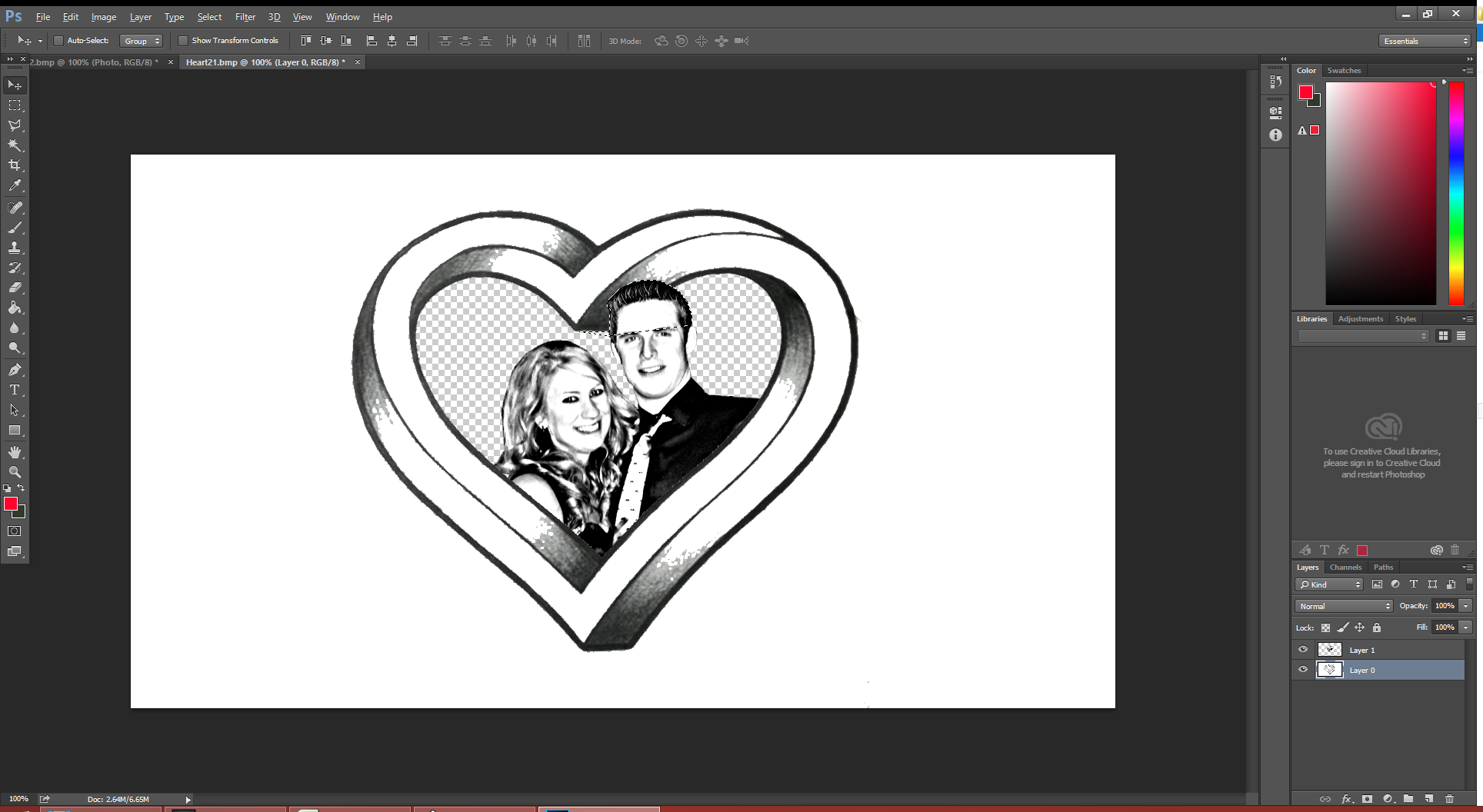Link layers with the chain icon
The image size is (1483, 812).
(1325, 799)
